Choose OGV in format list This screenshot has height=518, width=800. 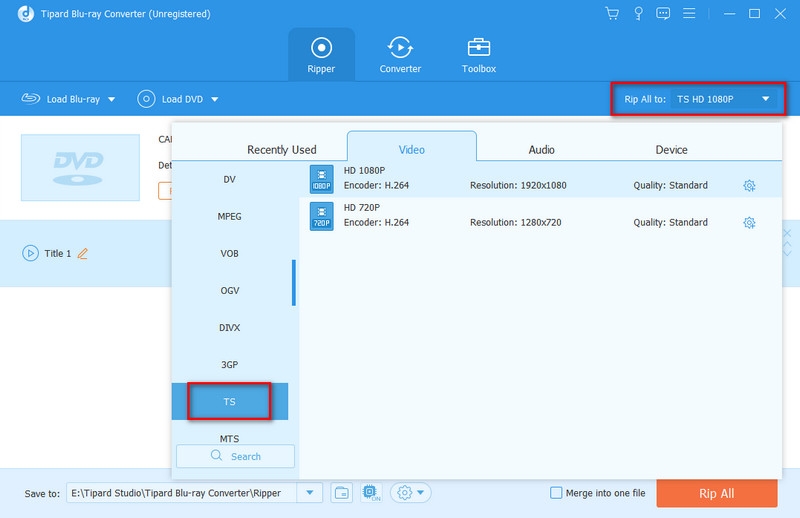[x=230, y=290]
